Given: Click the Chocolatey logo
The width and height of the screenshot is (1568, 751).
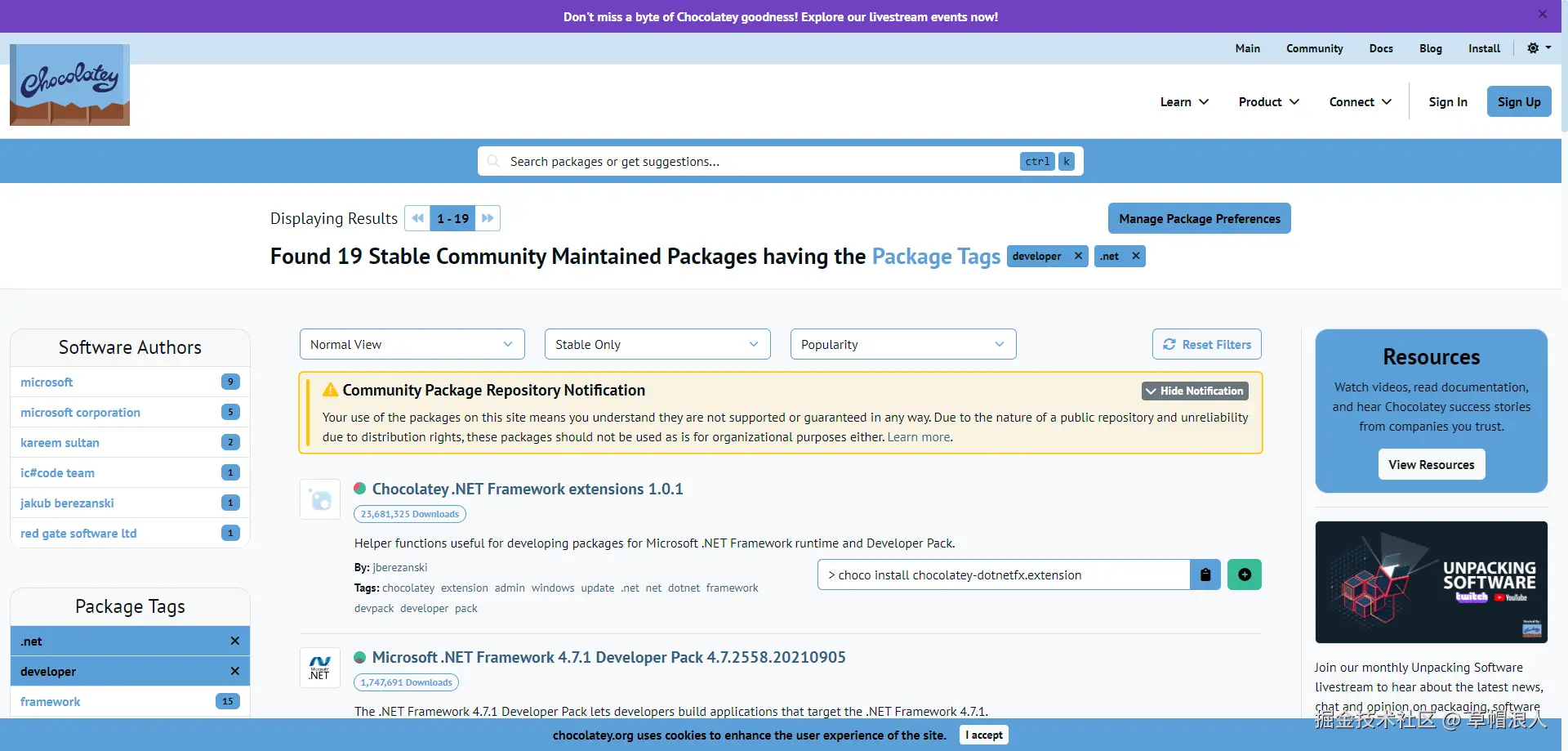Looking at the screenshot, I should tap(69, 84).
